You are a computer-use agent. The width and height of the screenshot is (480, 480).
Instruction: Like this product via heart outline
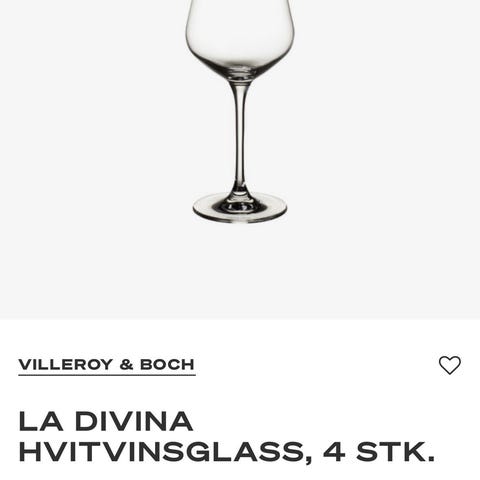[x=450, y=365]
